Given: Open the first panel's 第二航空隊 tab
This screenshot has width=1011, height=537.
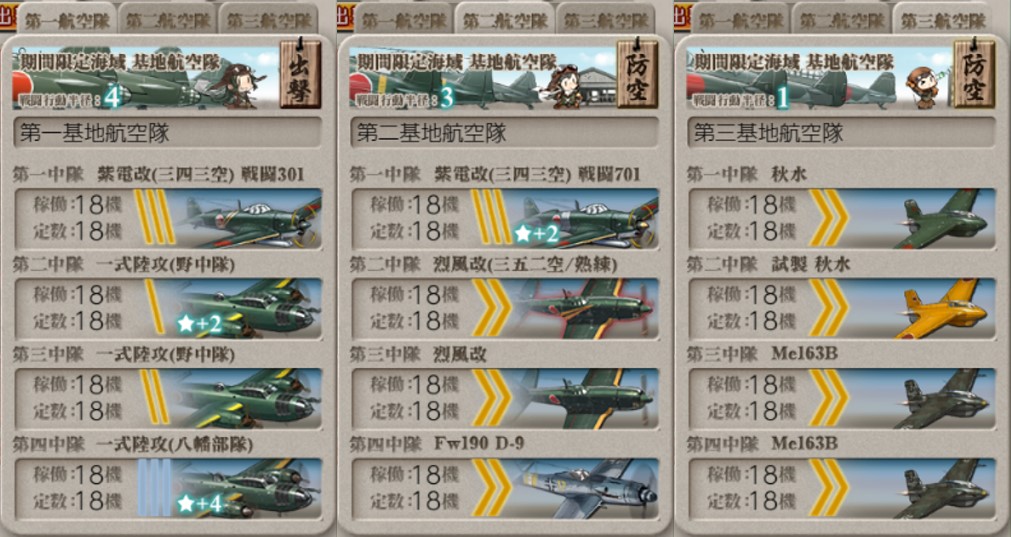Looking at the screenshot, I should click(167, 19).
